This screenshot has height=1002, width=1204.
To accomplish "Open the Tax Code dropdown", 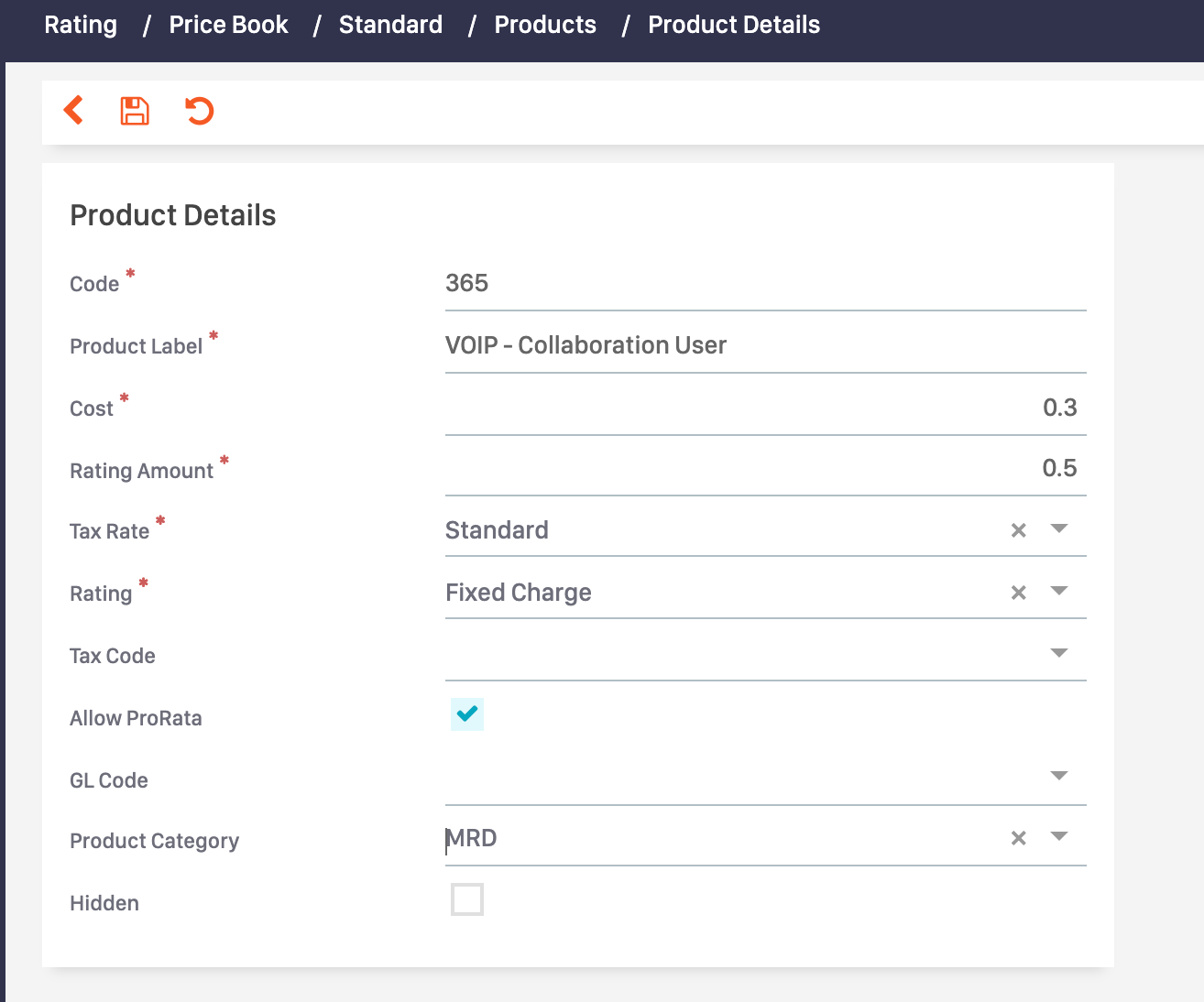I will point(1059,652).
